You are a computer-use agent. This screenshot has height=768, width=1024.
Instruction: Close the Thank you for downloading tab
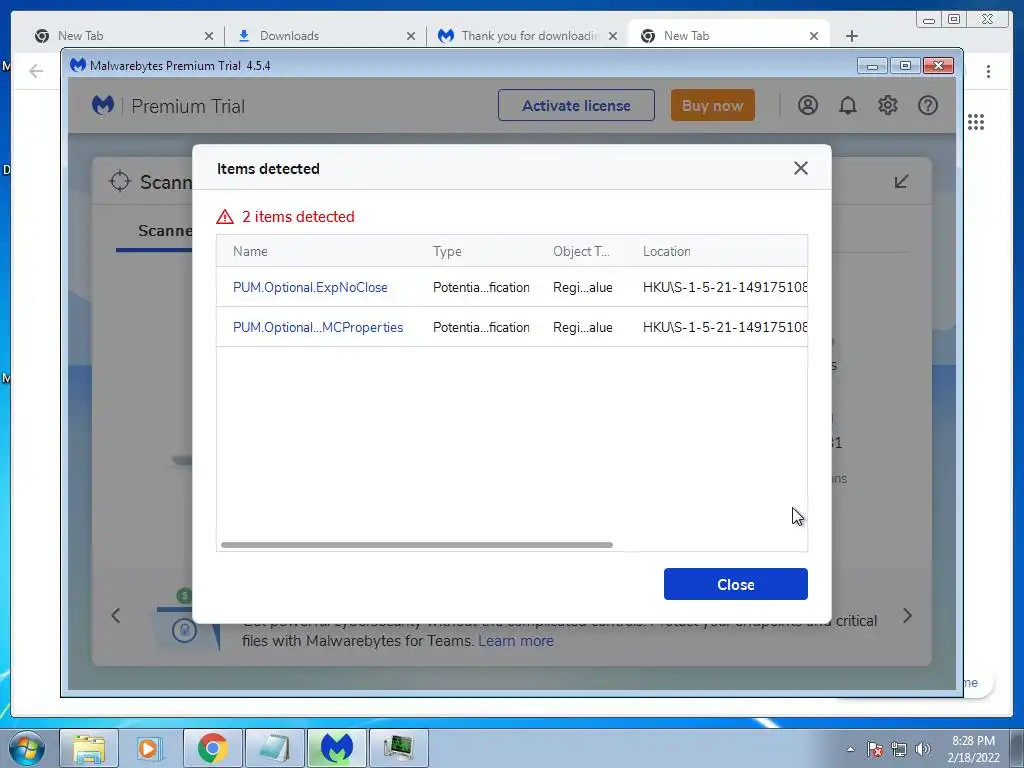[x=613, y=36]
